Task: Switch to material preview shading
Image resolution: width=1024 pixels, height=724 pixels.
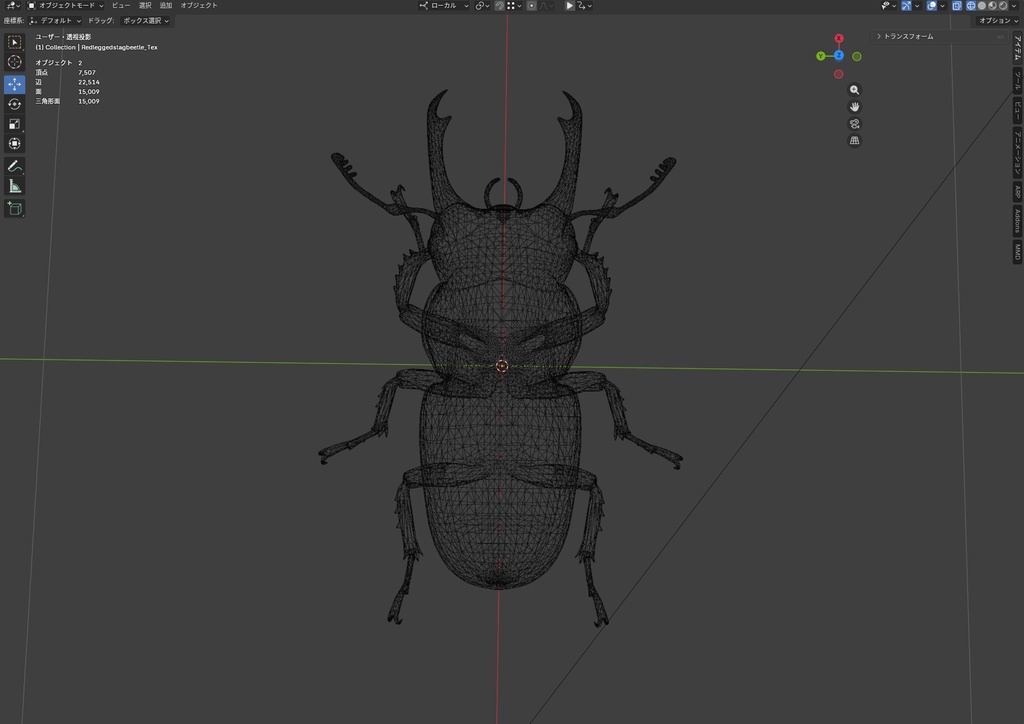Action: click(992, 6)
